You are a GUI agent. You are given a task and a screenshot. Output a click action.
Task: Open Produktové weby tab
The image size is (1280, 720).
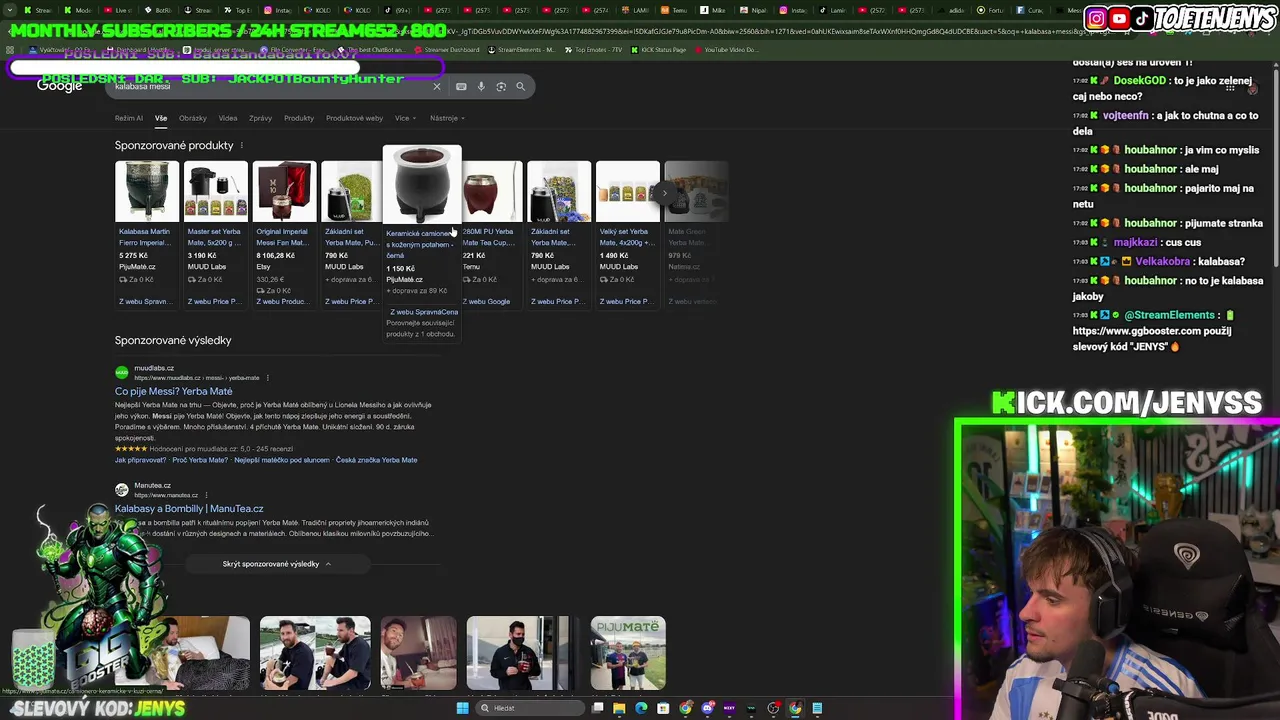tap(354, 118)
